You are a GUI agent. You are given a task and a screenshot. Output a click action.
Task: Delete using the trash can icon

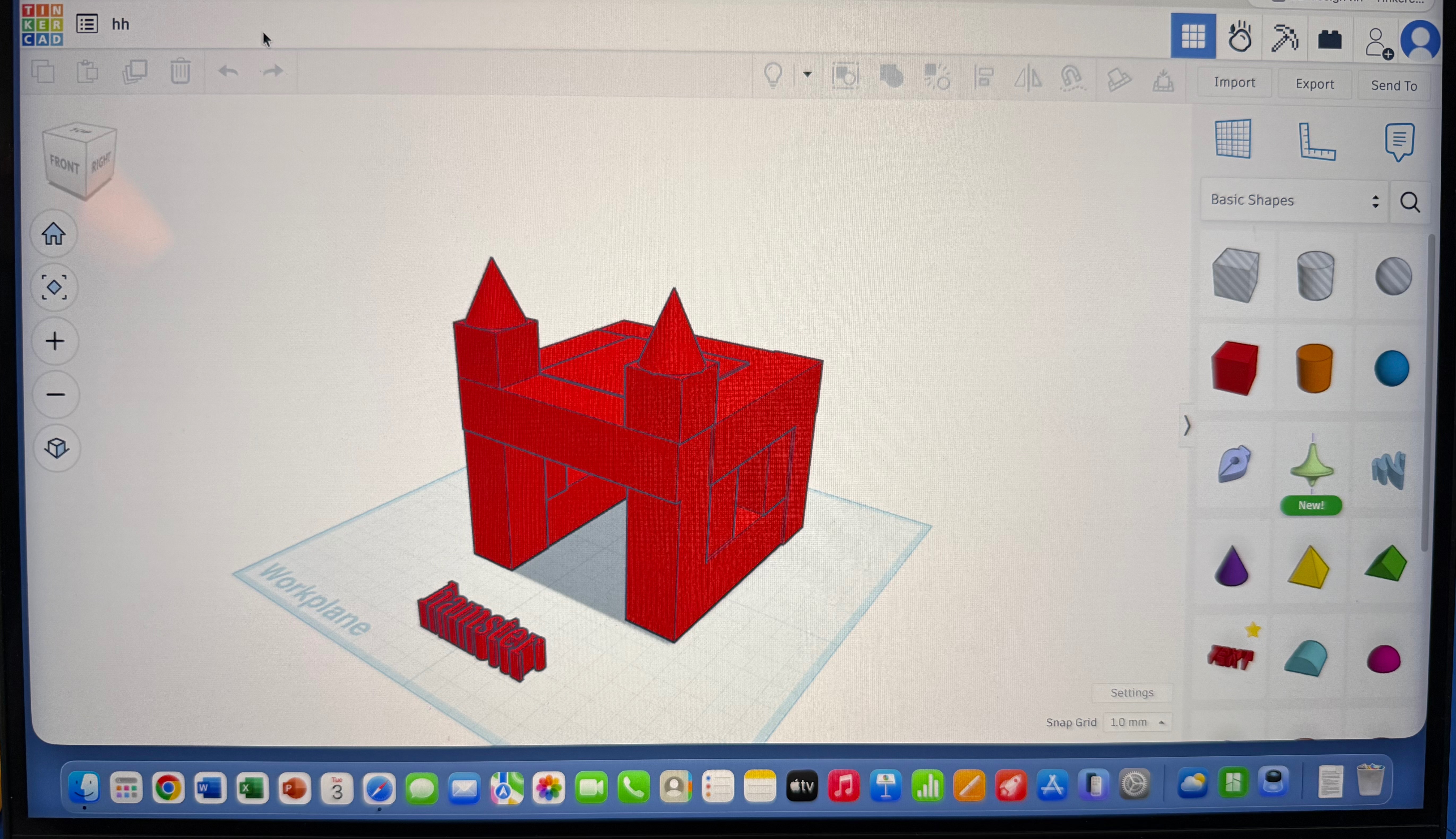click(180, 72)
